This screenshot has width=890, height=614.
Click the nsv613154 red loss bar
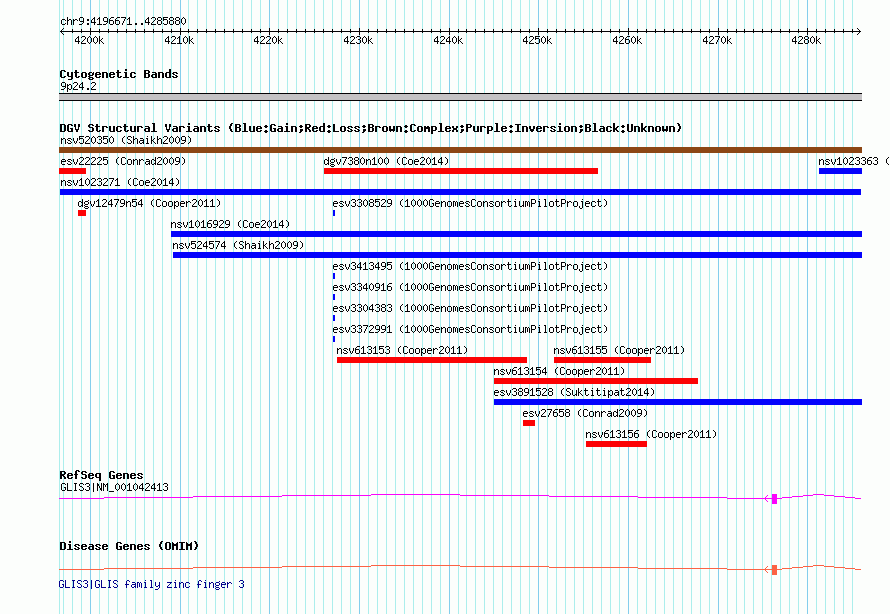pyautogui.click(x=596, y=381)
